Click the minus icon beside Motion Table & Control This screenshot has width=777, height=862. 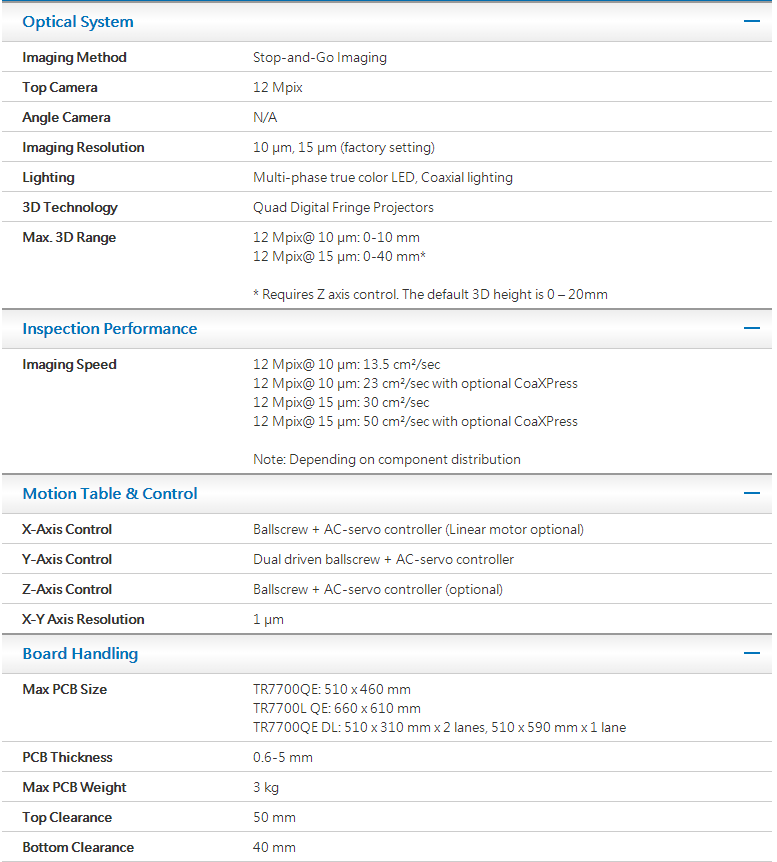coord(752,493)
